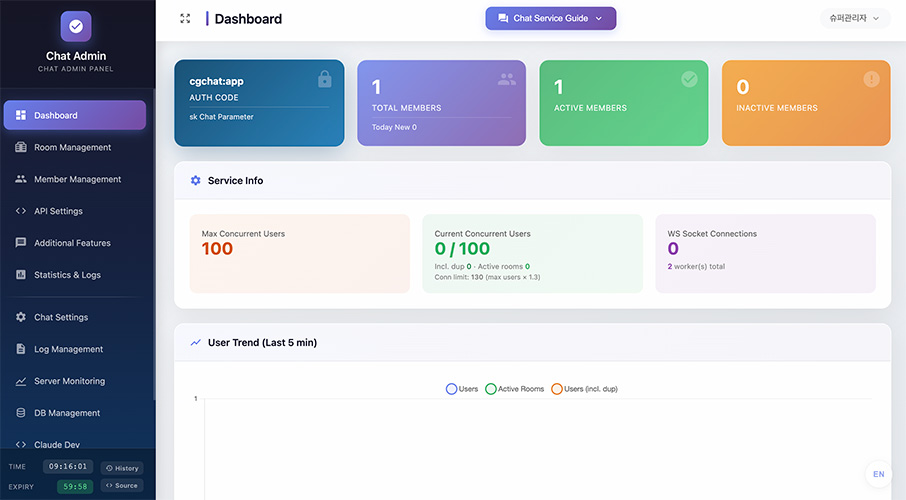
Task: Click the people icon on Total Members card
Action: tap(507, 79)
